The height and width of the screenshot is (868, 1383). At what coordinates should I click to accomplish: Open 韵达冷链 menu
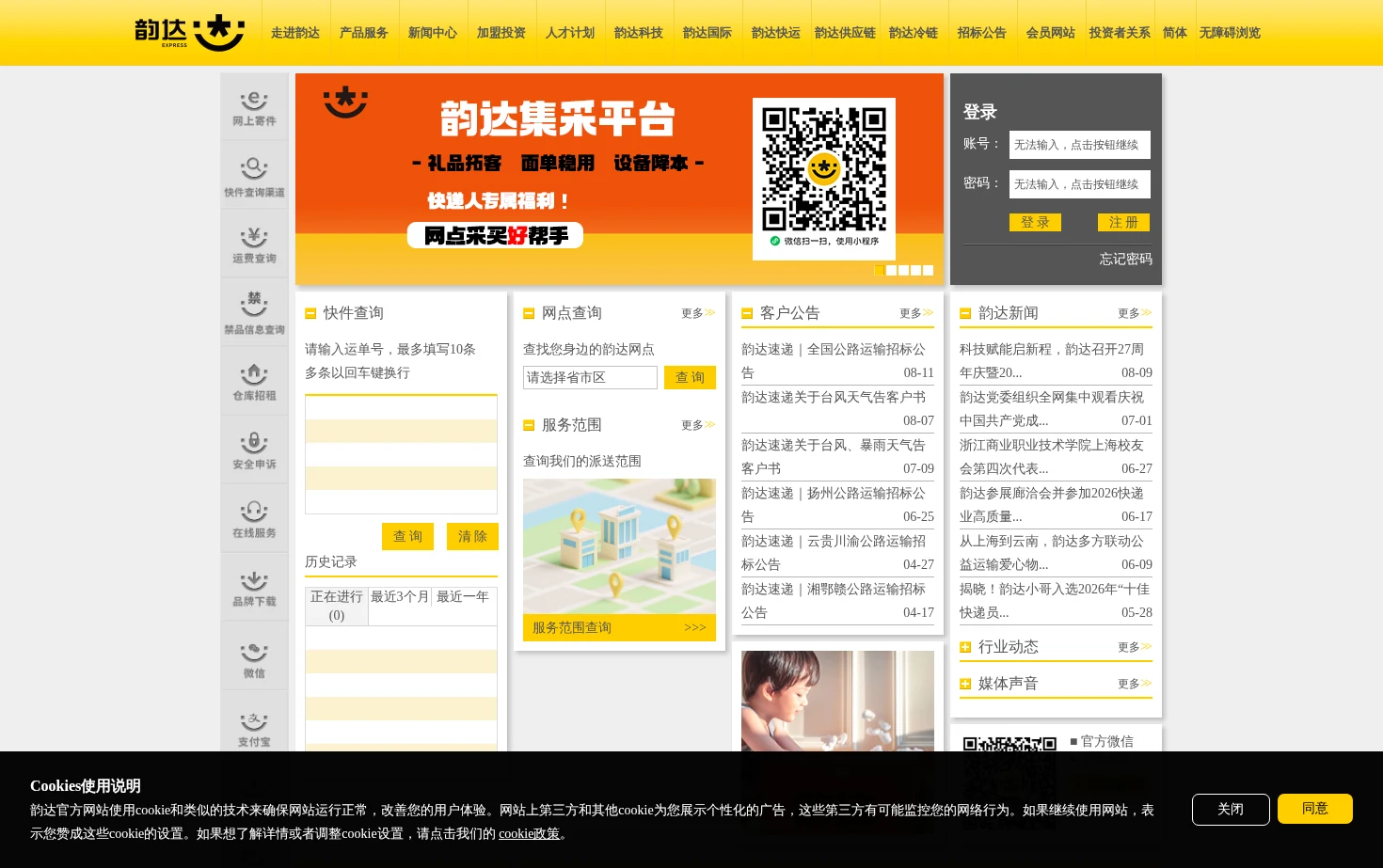pyautogui.click(x=914, y=33)
